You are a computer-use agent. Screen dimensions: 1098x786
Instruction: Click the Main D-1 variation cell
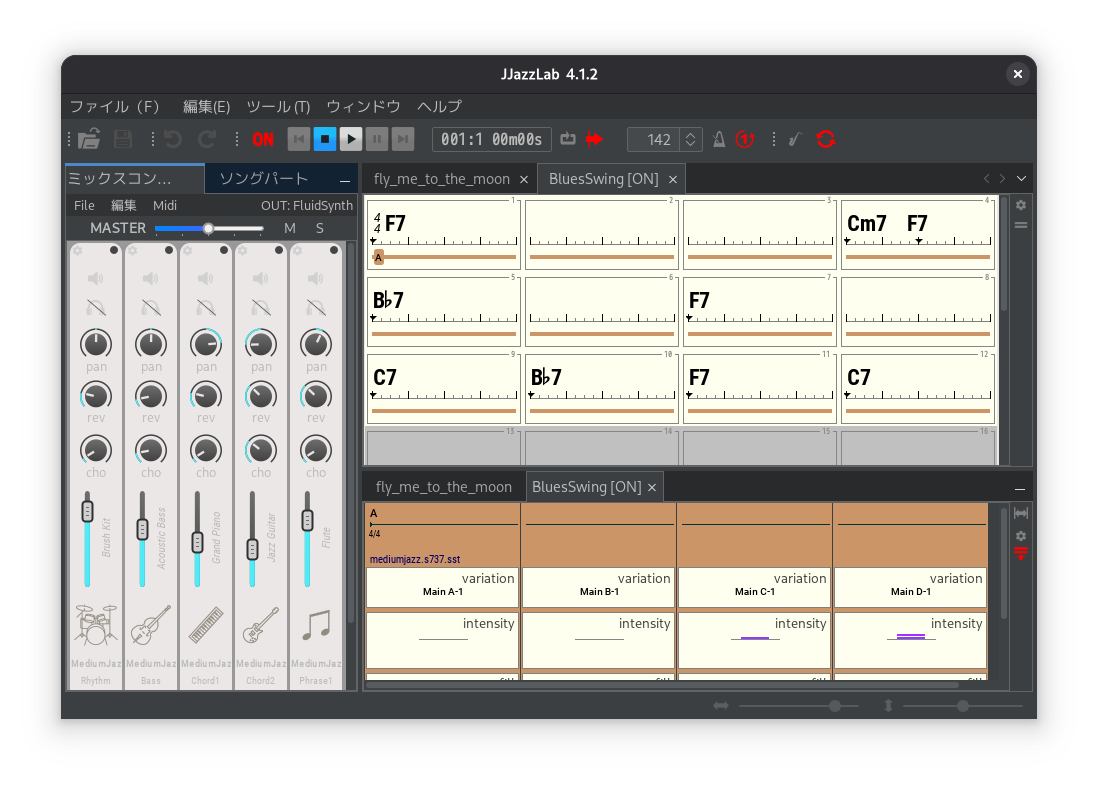click(910, 587)
